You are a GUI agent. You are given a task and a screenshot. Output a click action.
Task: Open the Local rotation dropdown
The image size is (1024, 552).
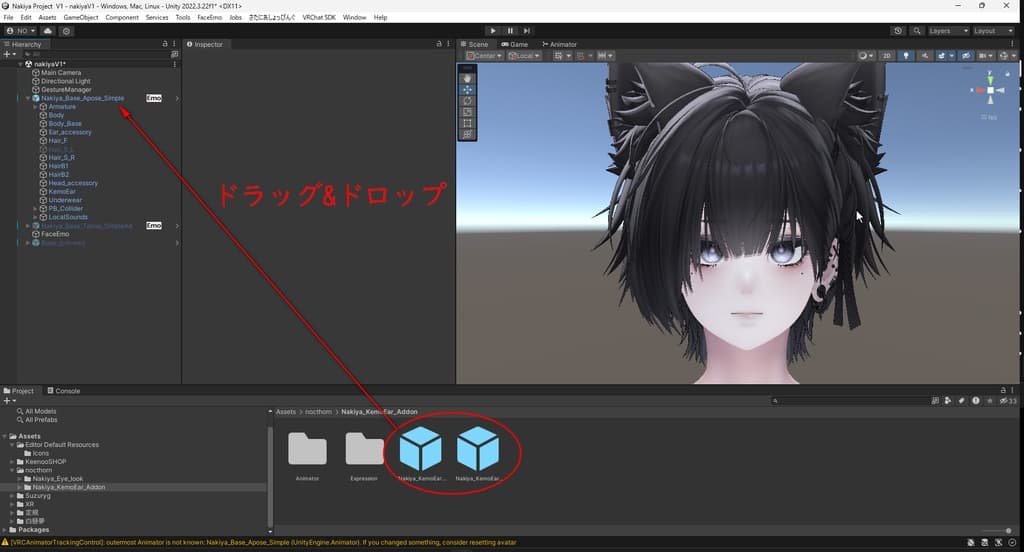click(x=524, y=56)
